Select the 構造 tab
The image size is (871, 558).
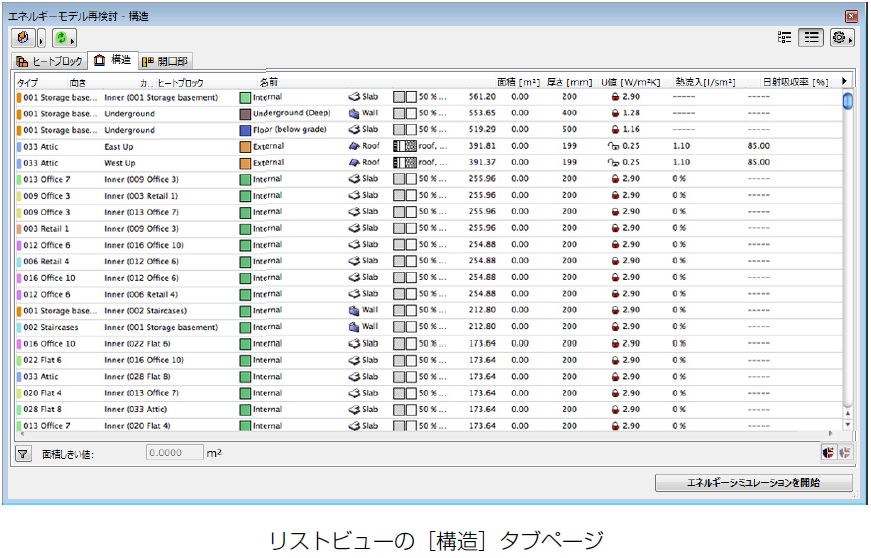(113, 60)
